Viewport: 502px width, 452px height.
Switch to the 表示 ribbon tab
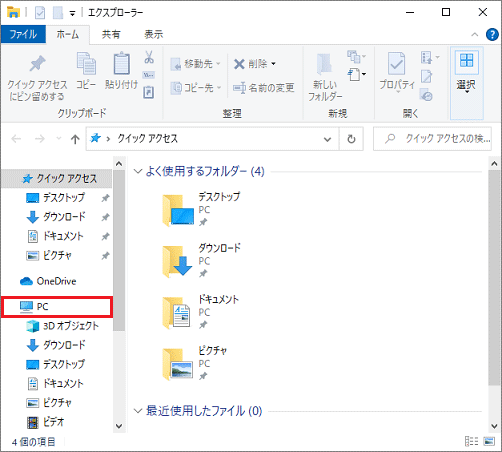pyautogui.click(x=153, y=34)
